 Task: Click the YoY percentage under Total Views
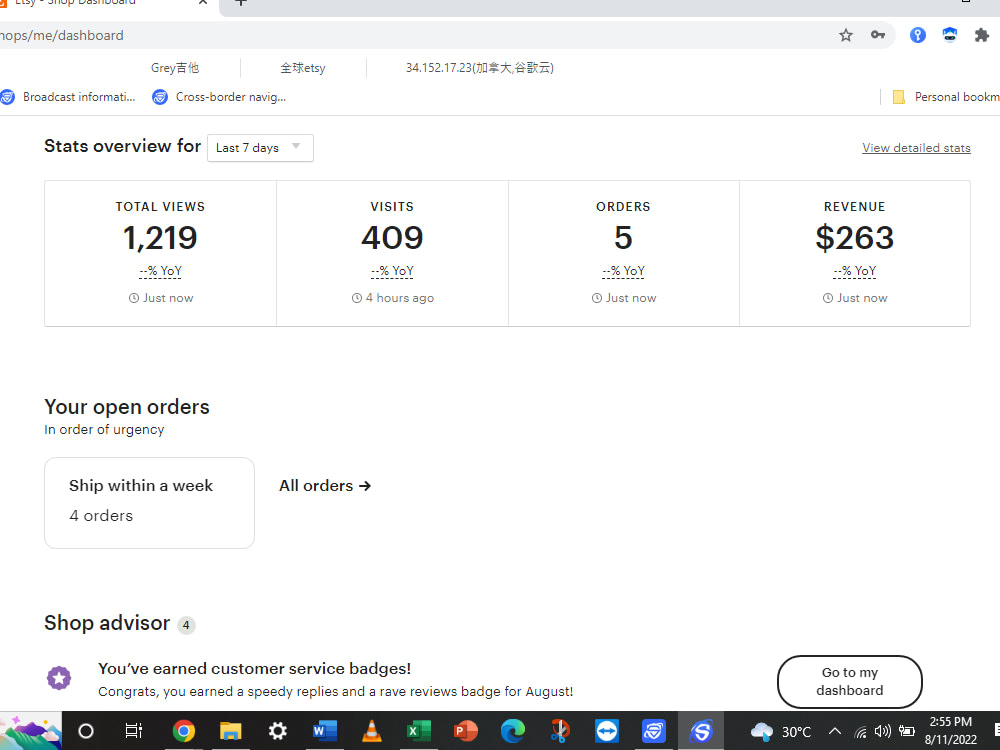161,271
